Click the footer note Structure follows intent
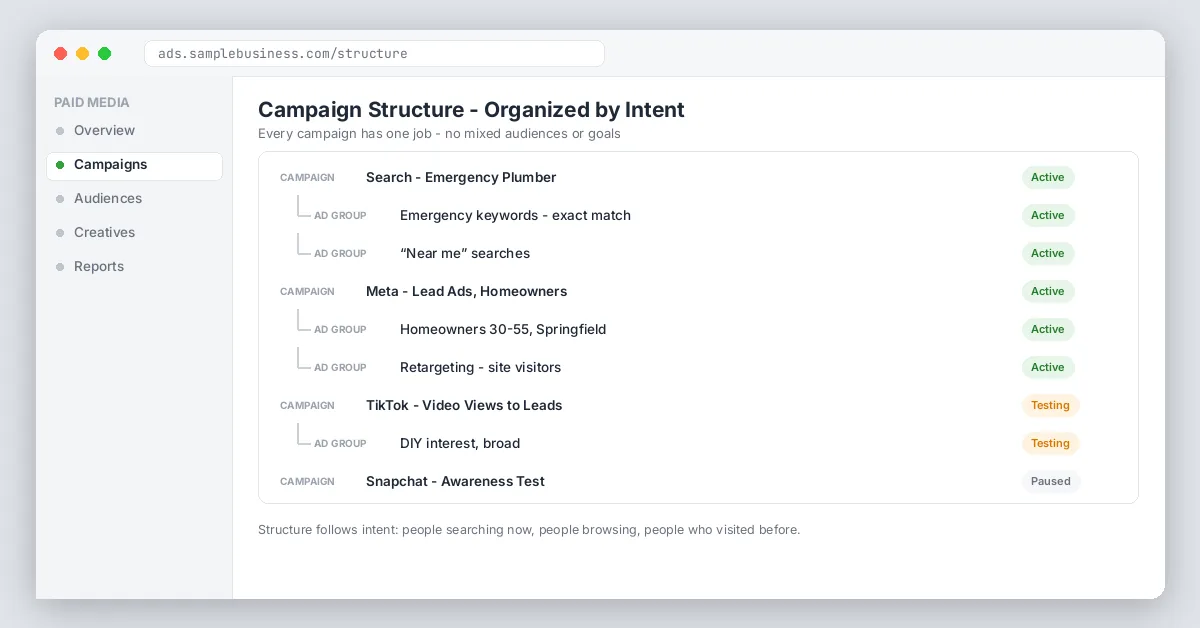This screenshot has width=1200, height=628. tap(529, 530)
